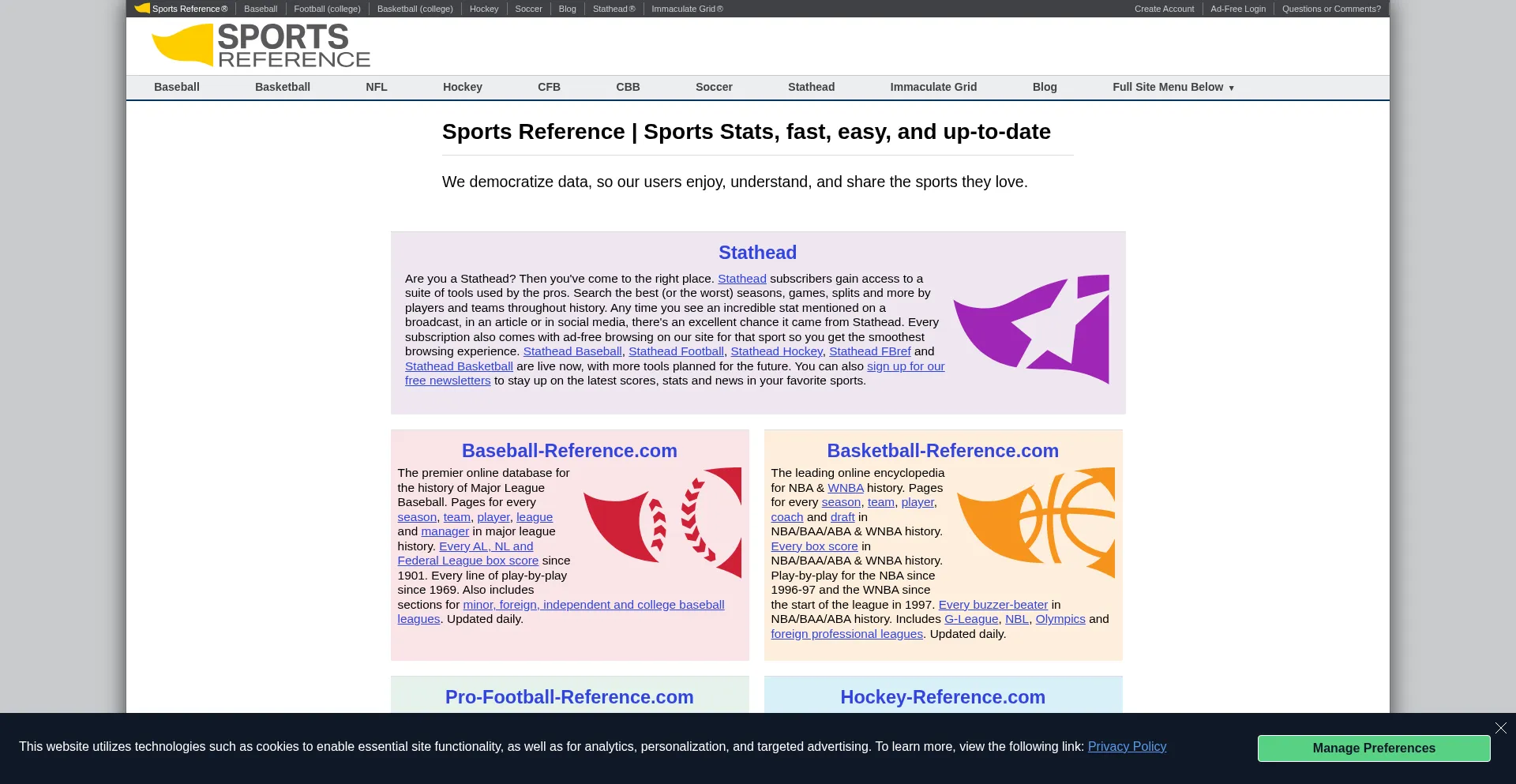Screen dimensions: 1516x784
Task: Open Questions or Comments link
Action: click(1331, 9)
